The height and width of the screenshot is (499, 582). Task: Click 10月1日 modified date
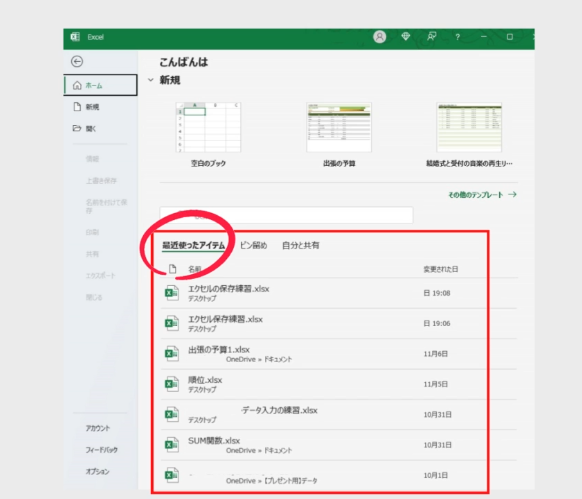(436, 475)
